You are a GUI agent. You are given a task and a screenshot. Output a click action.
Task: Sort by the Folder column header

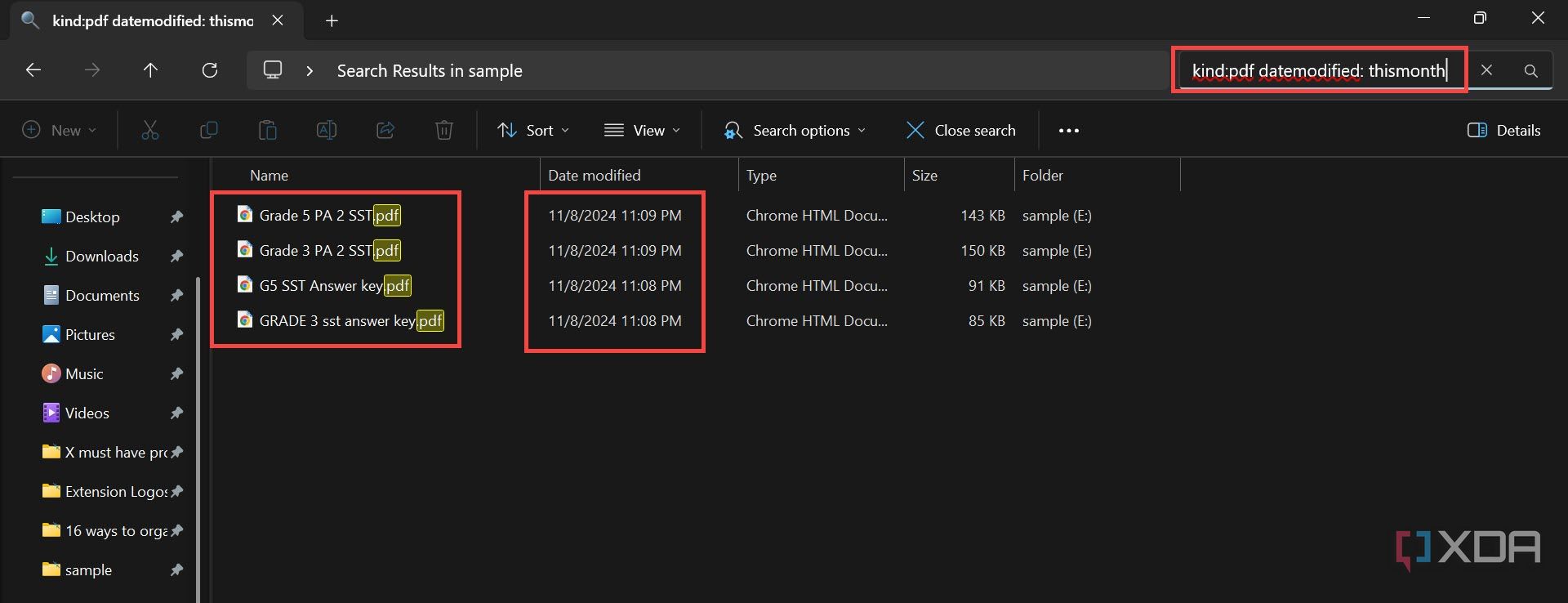pyautogui.click(x=1043, y=175)
